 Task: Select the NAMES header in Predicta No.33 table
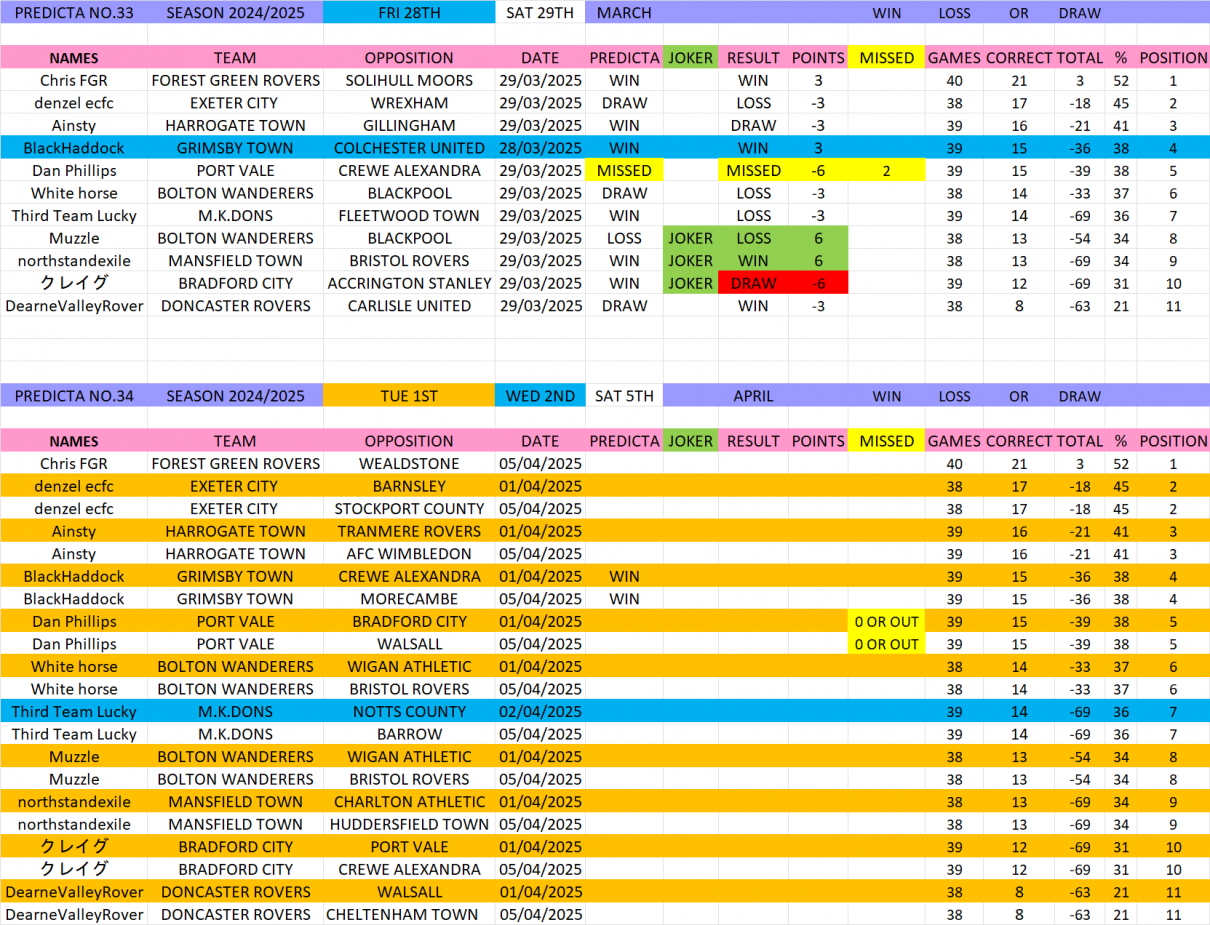pyautogui.click(x=74, y=58)
